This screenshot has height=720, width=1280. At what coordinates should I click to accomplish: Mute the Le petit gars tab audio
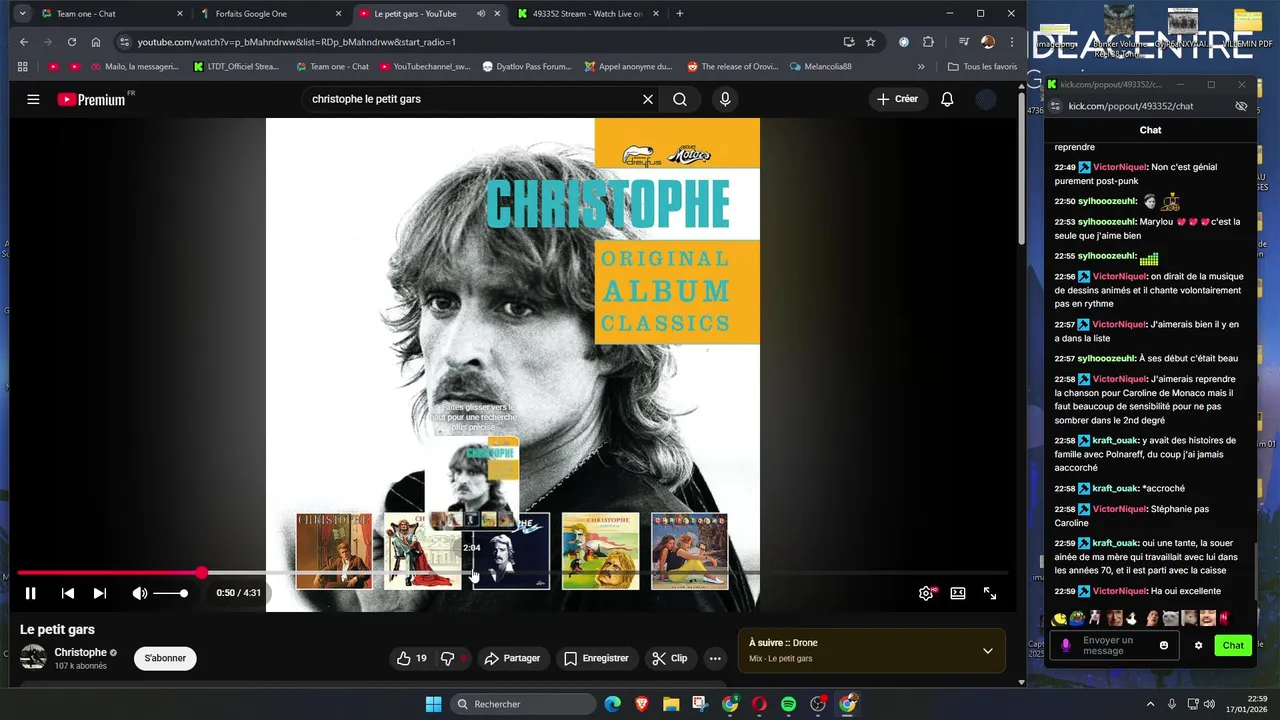click(x=481, y=14)
